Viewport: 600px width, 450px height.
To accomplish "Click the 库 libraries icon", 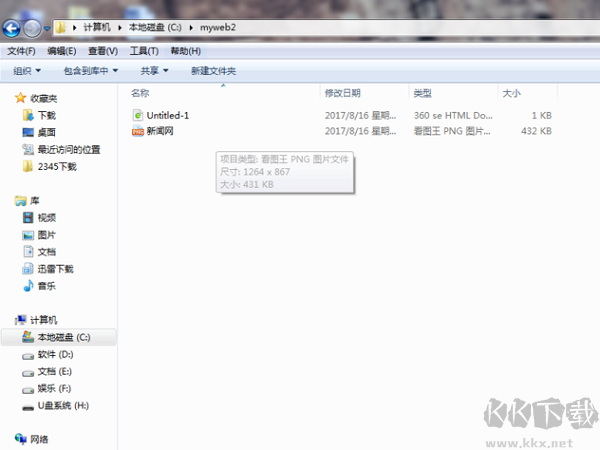I will pyautogui.click(x=21, y=201).
